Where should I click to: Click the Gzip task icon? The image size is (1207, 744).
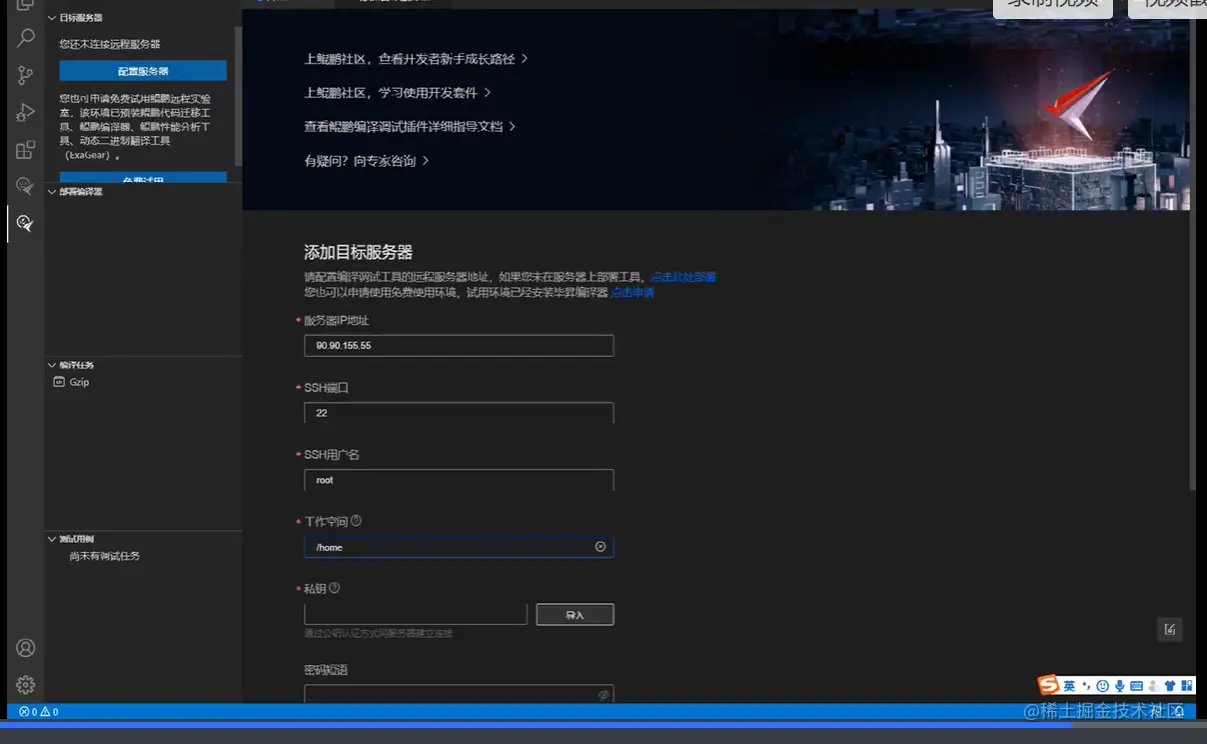(59, 382)
